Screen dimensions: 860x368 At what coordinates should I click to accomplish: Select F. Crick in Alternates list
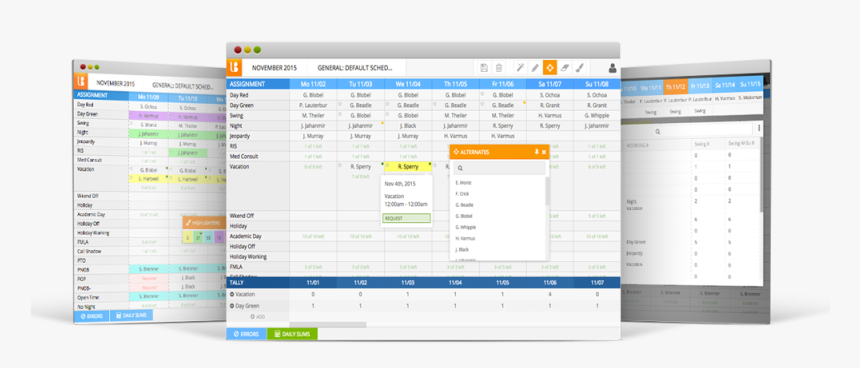462,194
